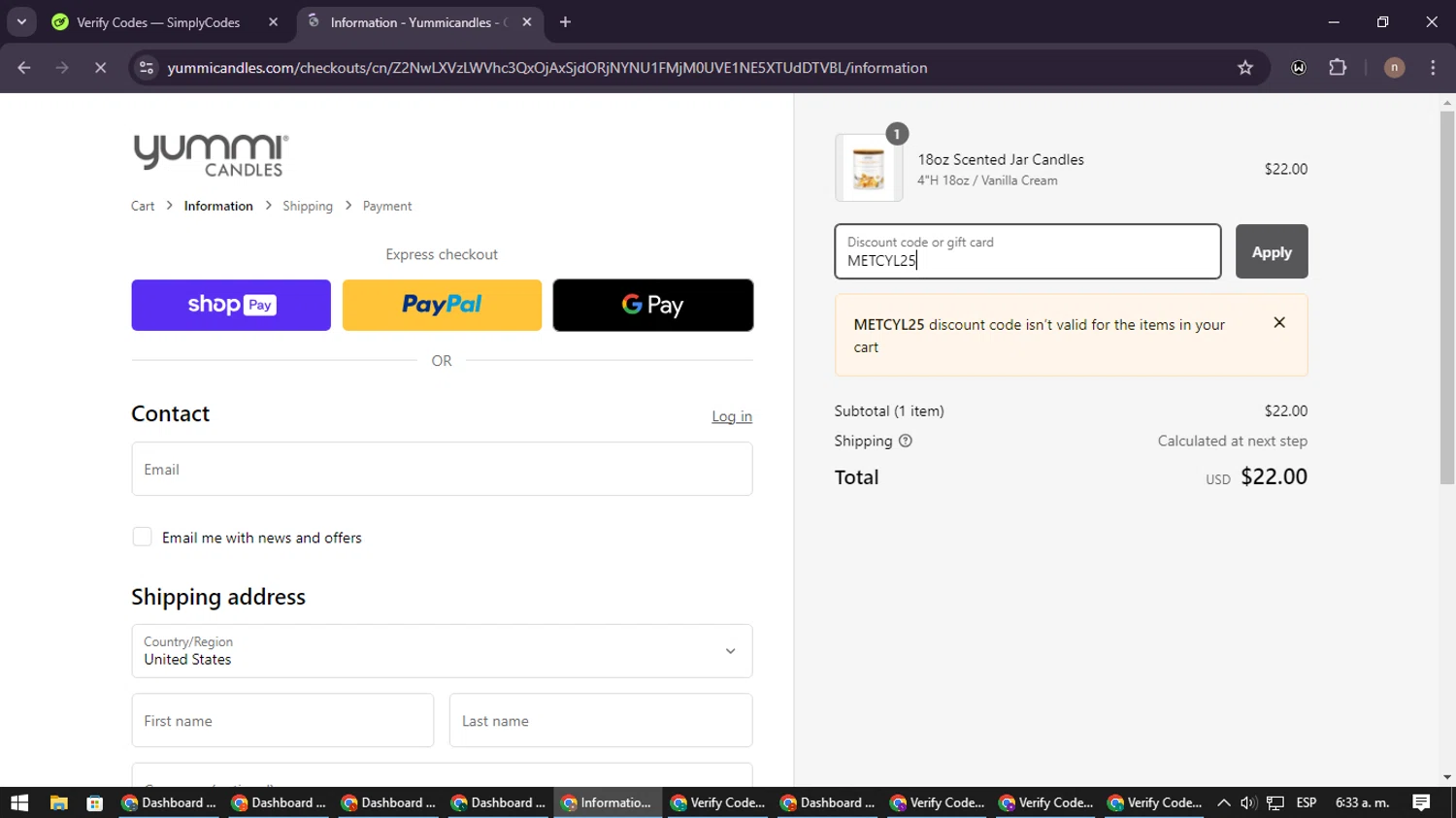Image resolution: width=1456 pixels, height=818 pixels.
Task: Pay with Shop Pay button
Action: click(231, 305)
